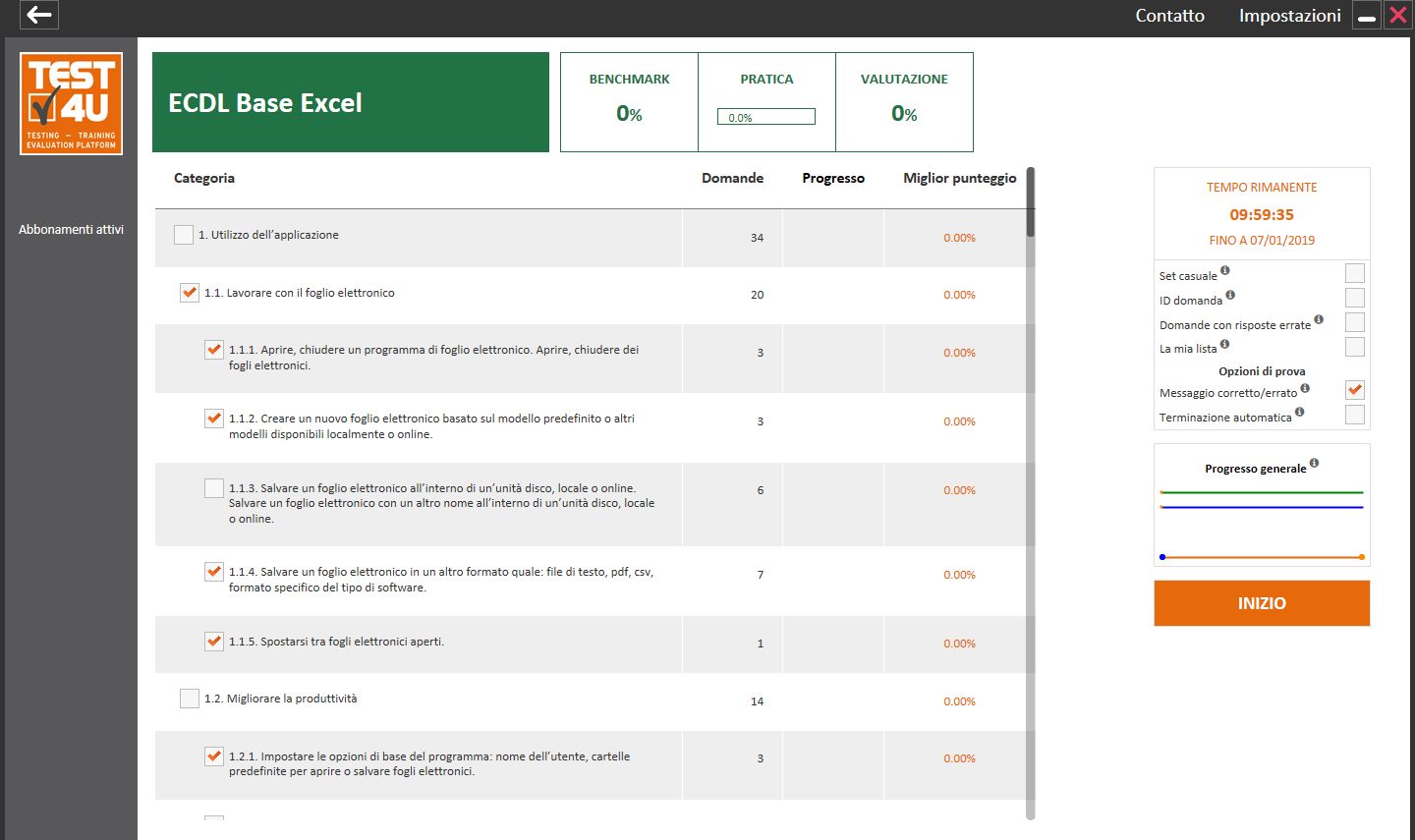
Task: Uncheck 1.1.1. Aprire, chiudere un programma
Action: [x=214, y=350]
